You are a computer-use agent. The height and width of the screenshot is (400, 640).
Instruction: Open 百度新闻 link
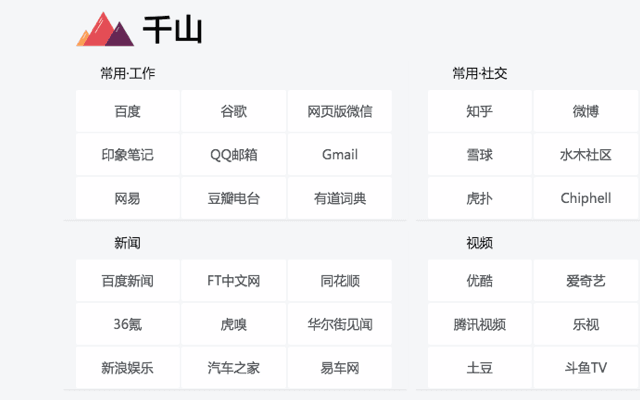(127, 281)
